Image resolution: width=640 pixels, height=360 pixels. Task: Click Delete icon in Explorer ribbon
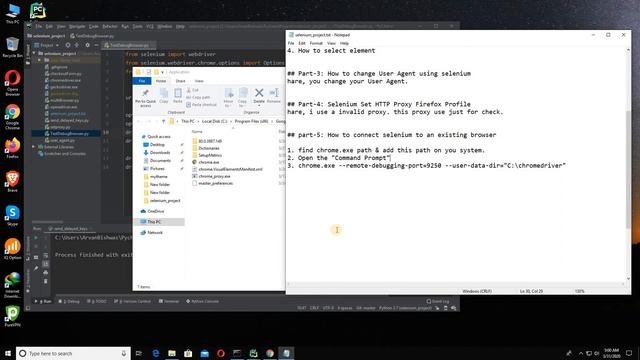tap(259, 93)
